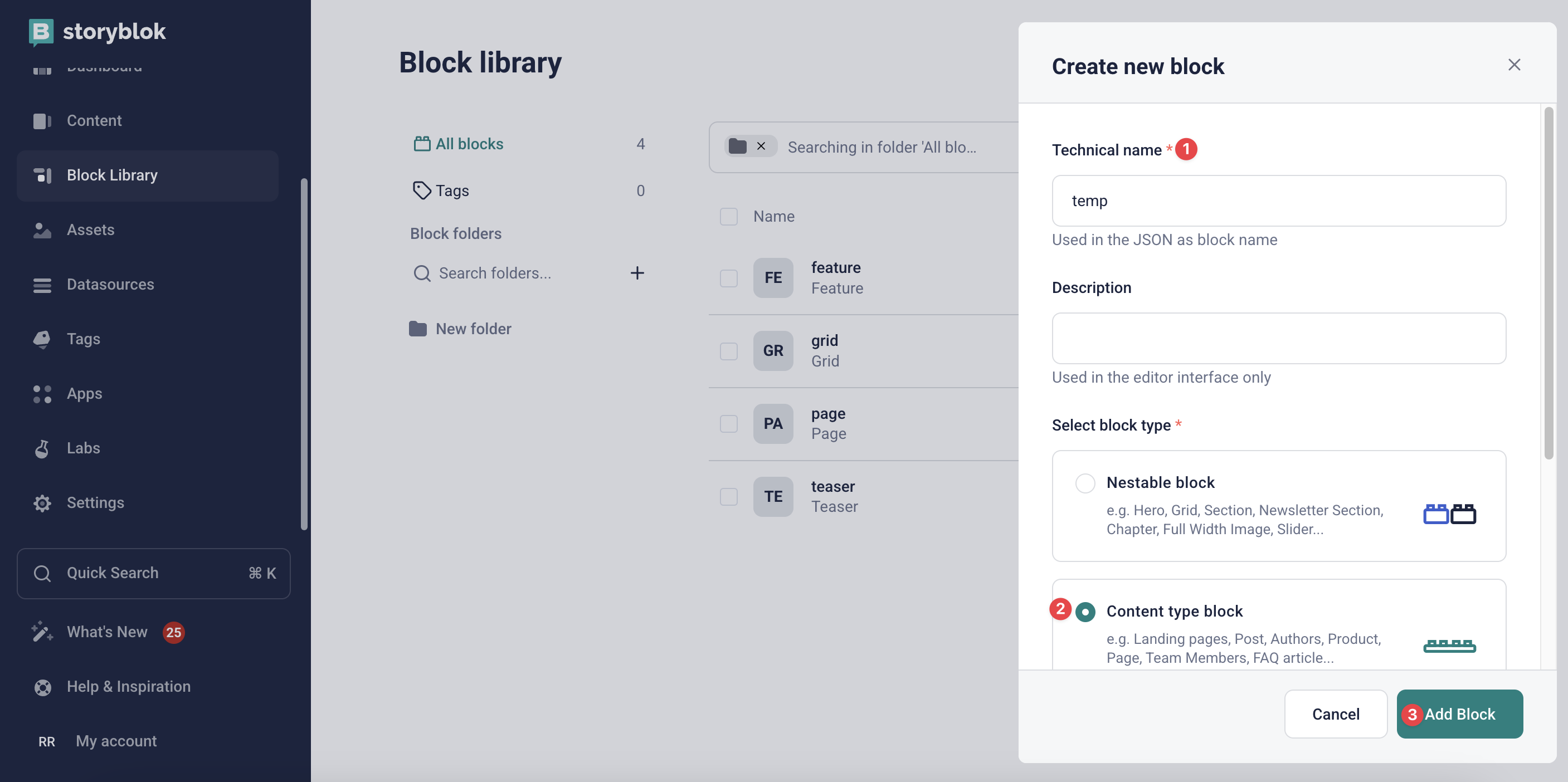The image size is (1568, 782).
Task: Click plus icon to add block folder
Action: click(x=637, y=272)
